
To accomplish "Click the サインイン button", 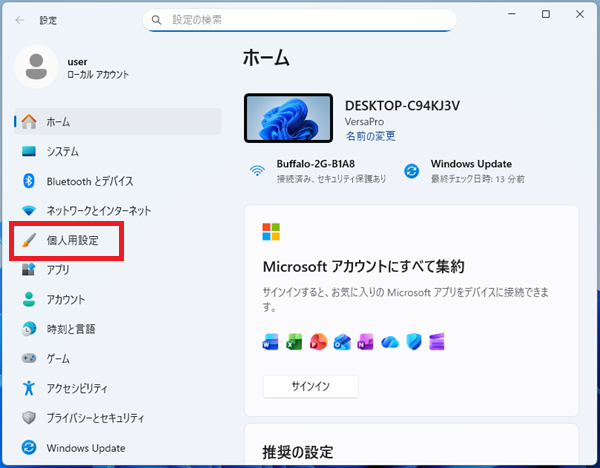I will point(310,386).
